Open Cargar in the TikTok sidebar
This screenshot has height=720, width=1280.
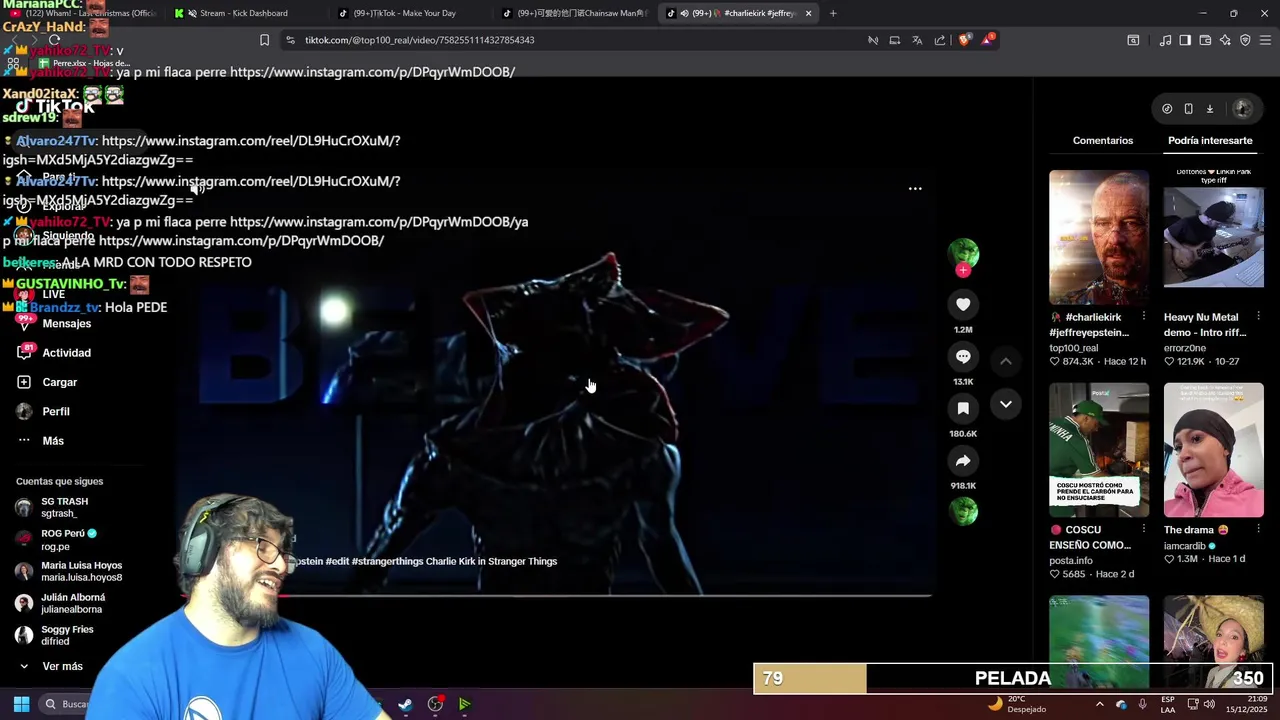point(59,382)
